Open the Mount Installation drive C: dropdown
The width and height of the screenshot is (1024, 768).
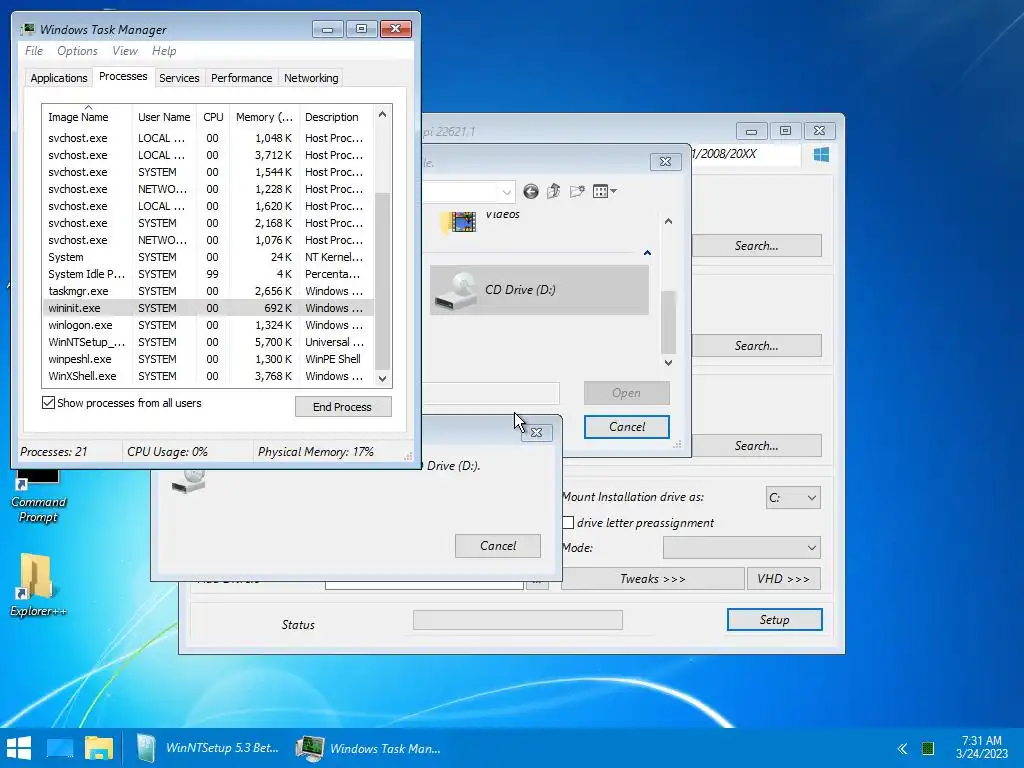point(793,498)
